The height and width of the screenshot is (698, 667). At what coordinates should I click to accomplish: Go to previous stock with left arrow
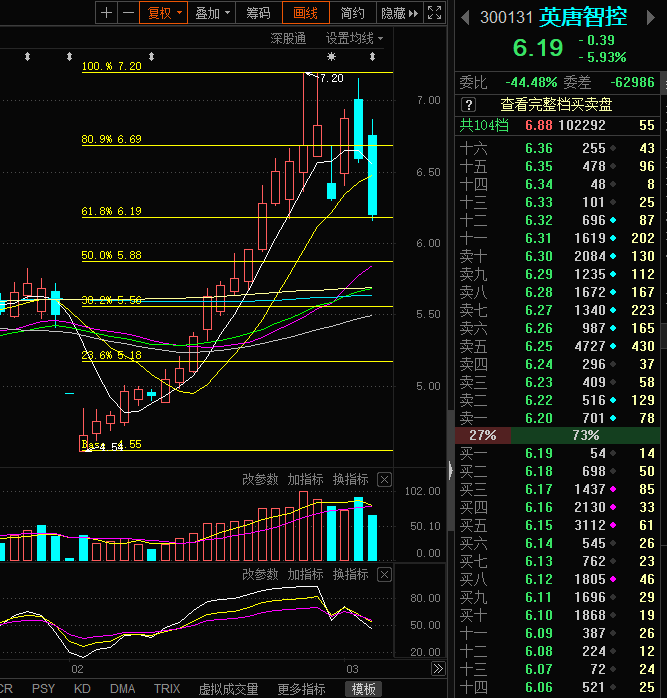[465, 18]
